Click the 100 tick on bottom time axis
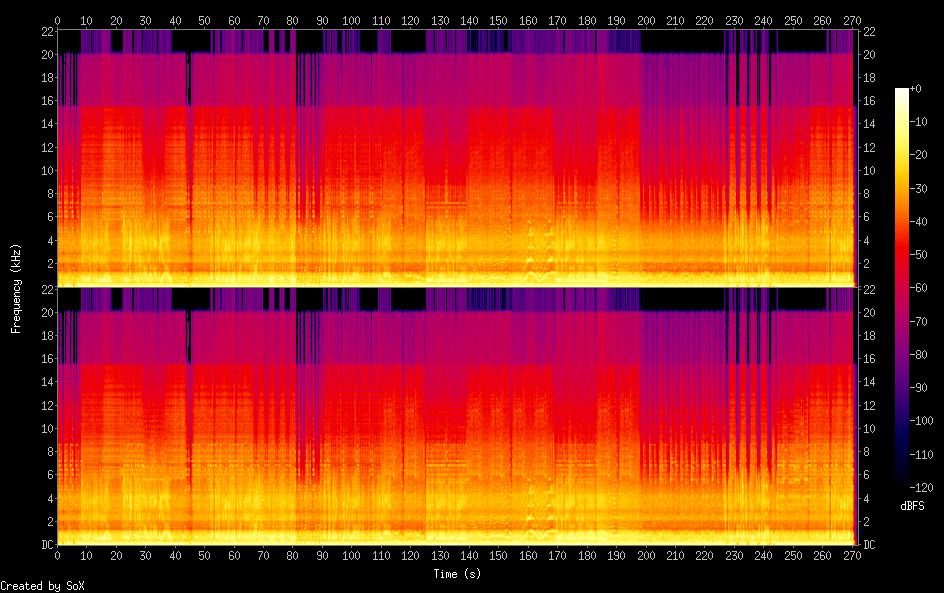 (x=351, y=555)
